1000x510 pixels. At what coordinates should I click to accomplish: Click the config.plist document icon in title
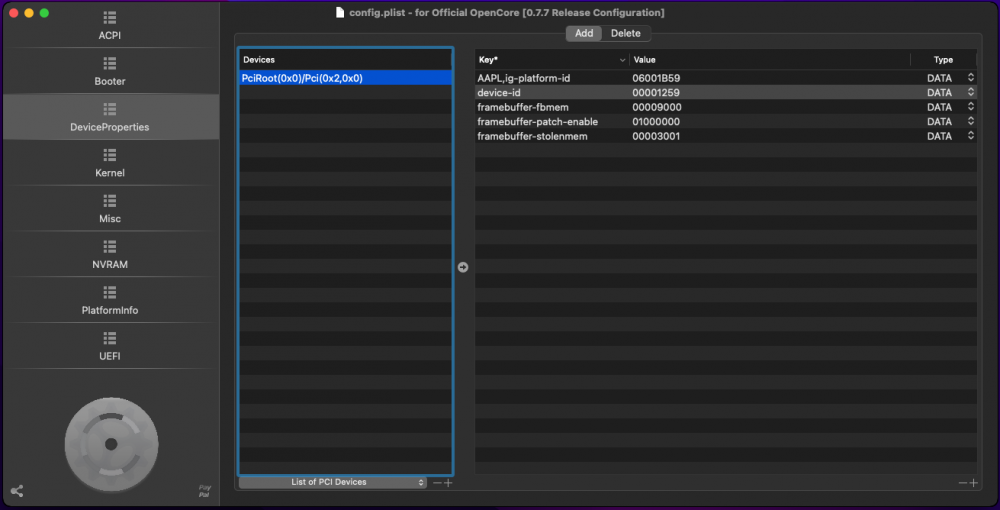pos(340,13)
